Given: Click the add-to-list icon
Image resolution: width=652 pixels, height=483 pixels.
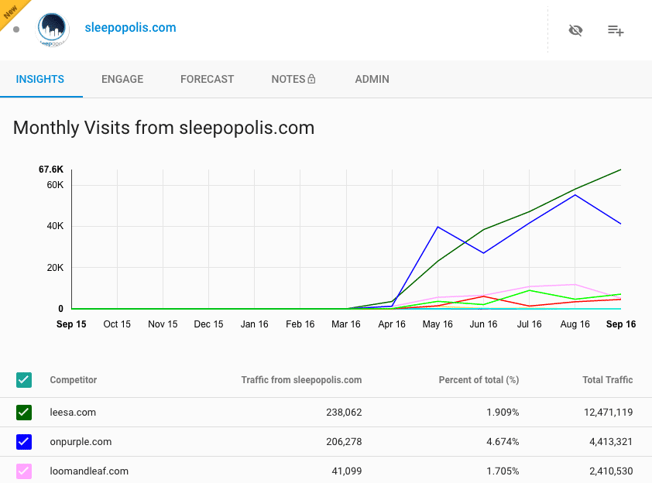Looking at the screenshot, I should [615, 30].
